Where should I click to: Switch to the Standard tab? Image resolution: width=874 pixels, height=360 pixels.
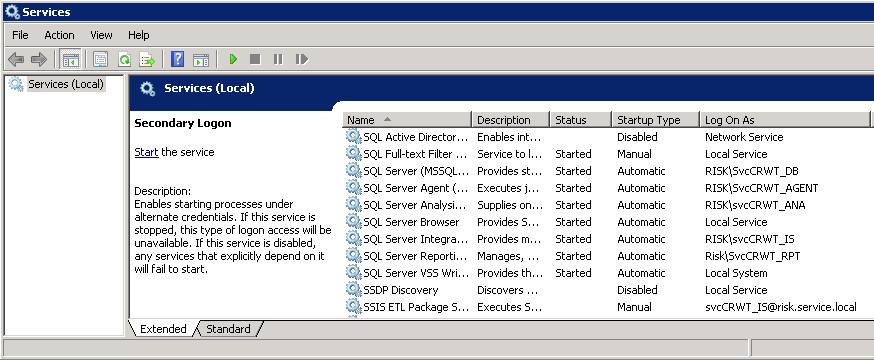click(228, 329)
